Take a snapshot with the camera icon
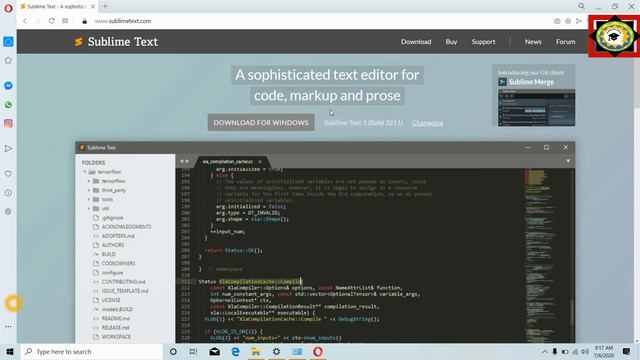Image resolution: width=640 pixels, height=360 pixels. tap(557, 21)
